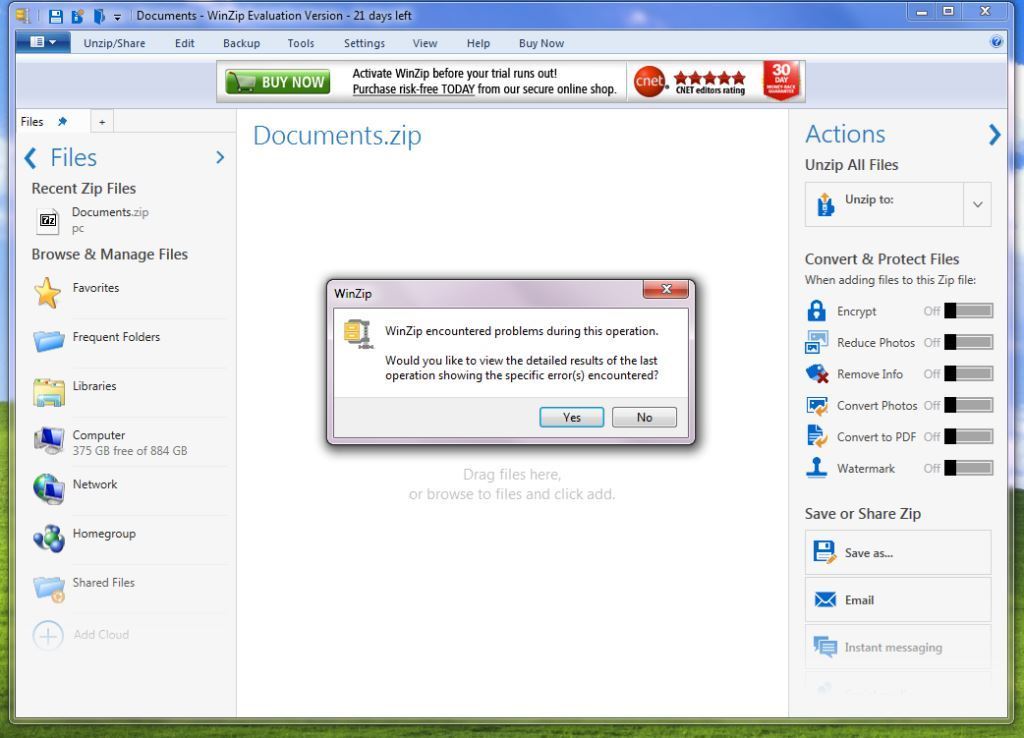The height and width of the screenshot is (738, 1024).
Task: Click the green BUY NOW banner button
Action: (278, 82)
